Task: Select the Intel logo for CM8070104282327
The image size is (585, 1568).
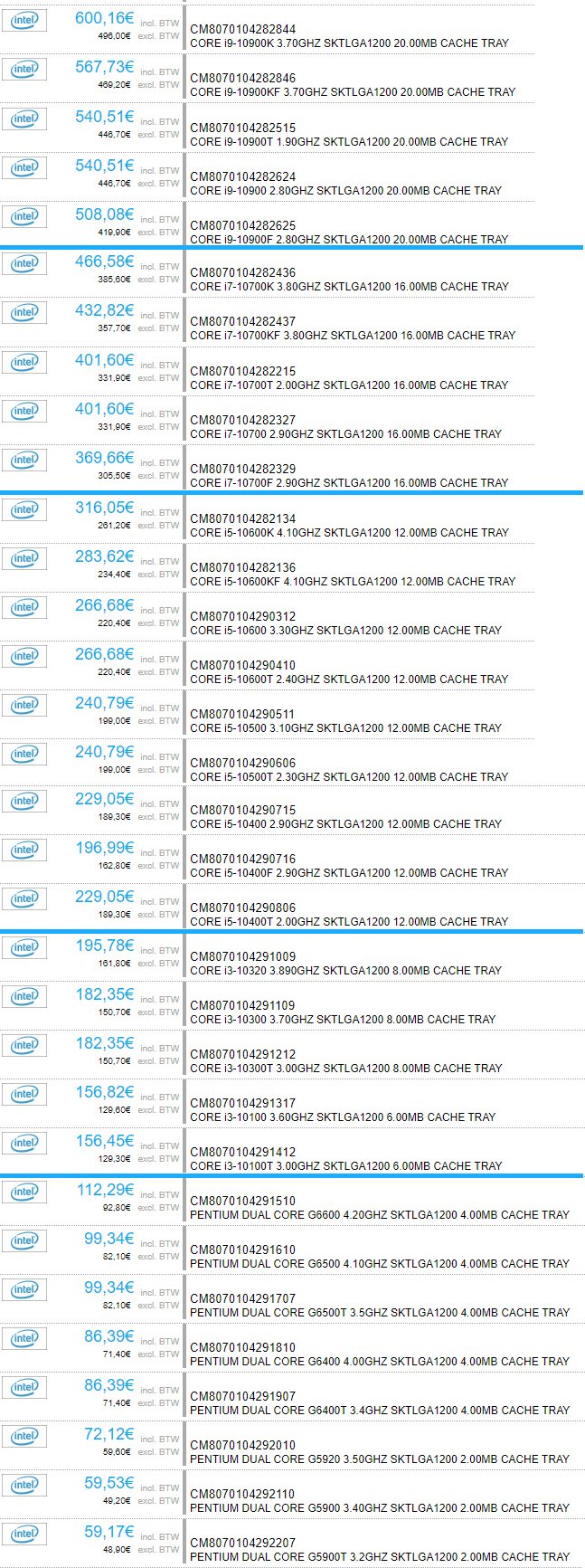Action: 24,411
